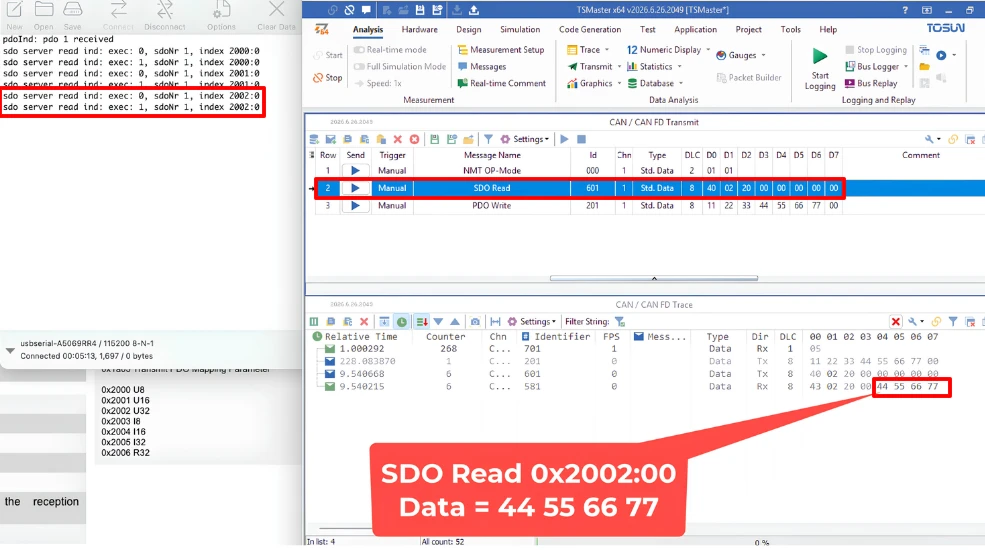Viewport: 985px width, 550px height.
Task: Click the Bus Logger button
Action: tap(872, 67)
